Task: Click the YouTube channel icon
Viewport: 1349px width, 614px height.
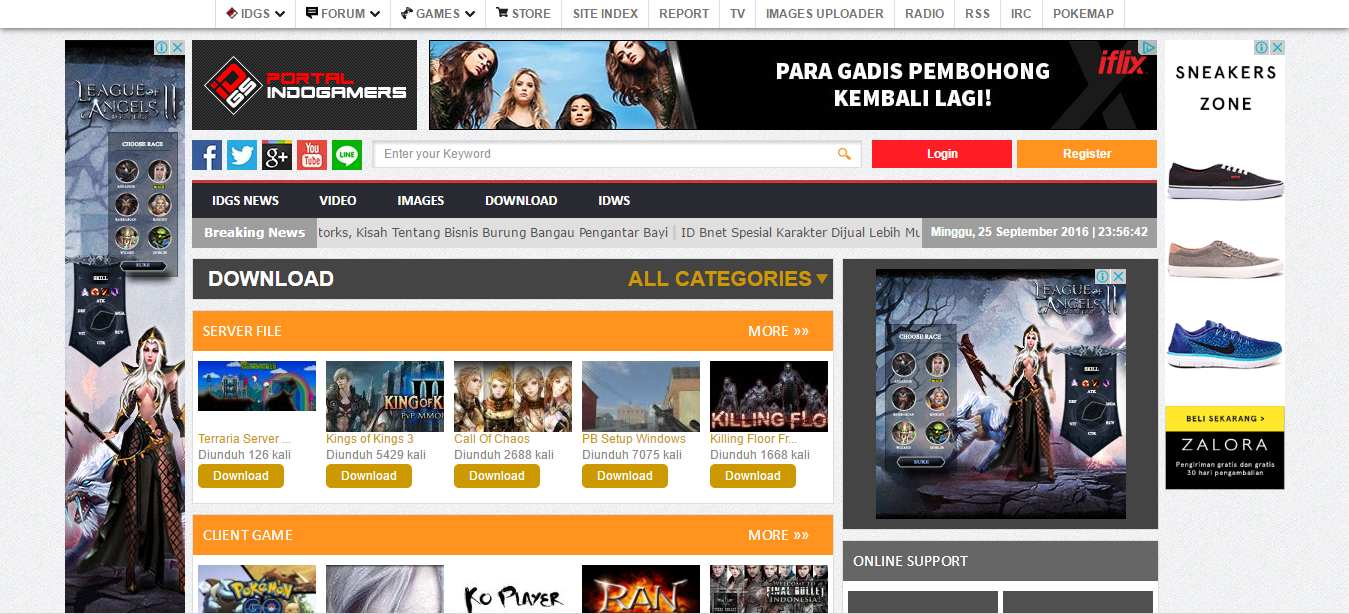Action: point(312,155)
